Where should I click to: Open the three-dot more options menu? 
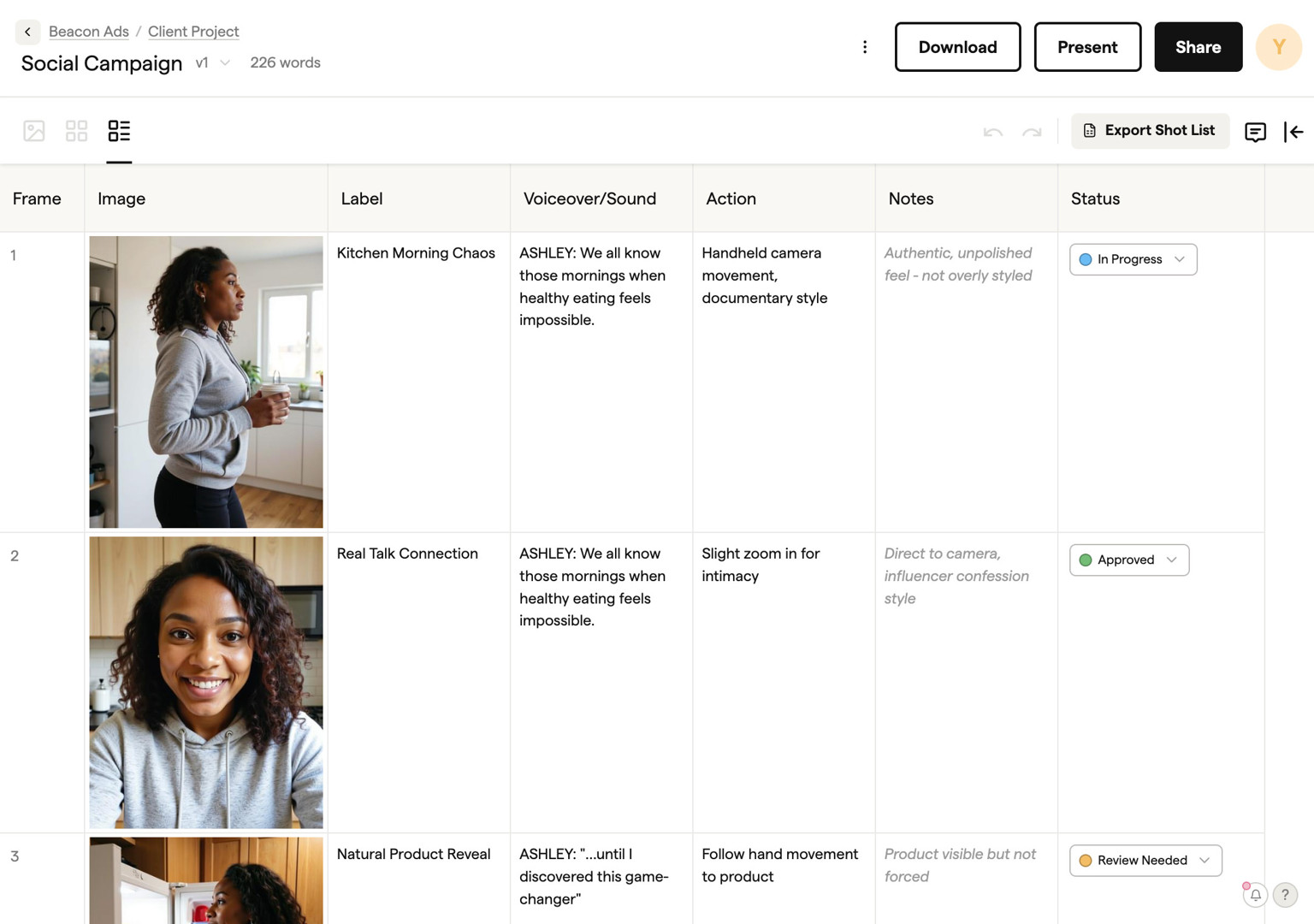point(865,47)
